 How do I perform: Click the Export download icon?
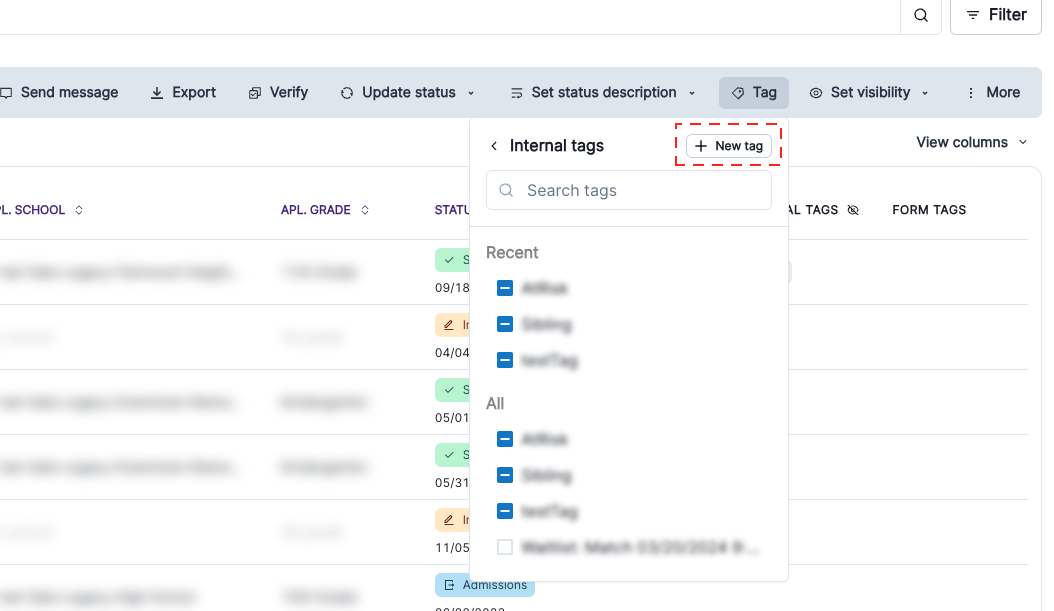[x=157, y=92]
